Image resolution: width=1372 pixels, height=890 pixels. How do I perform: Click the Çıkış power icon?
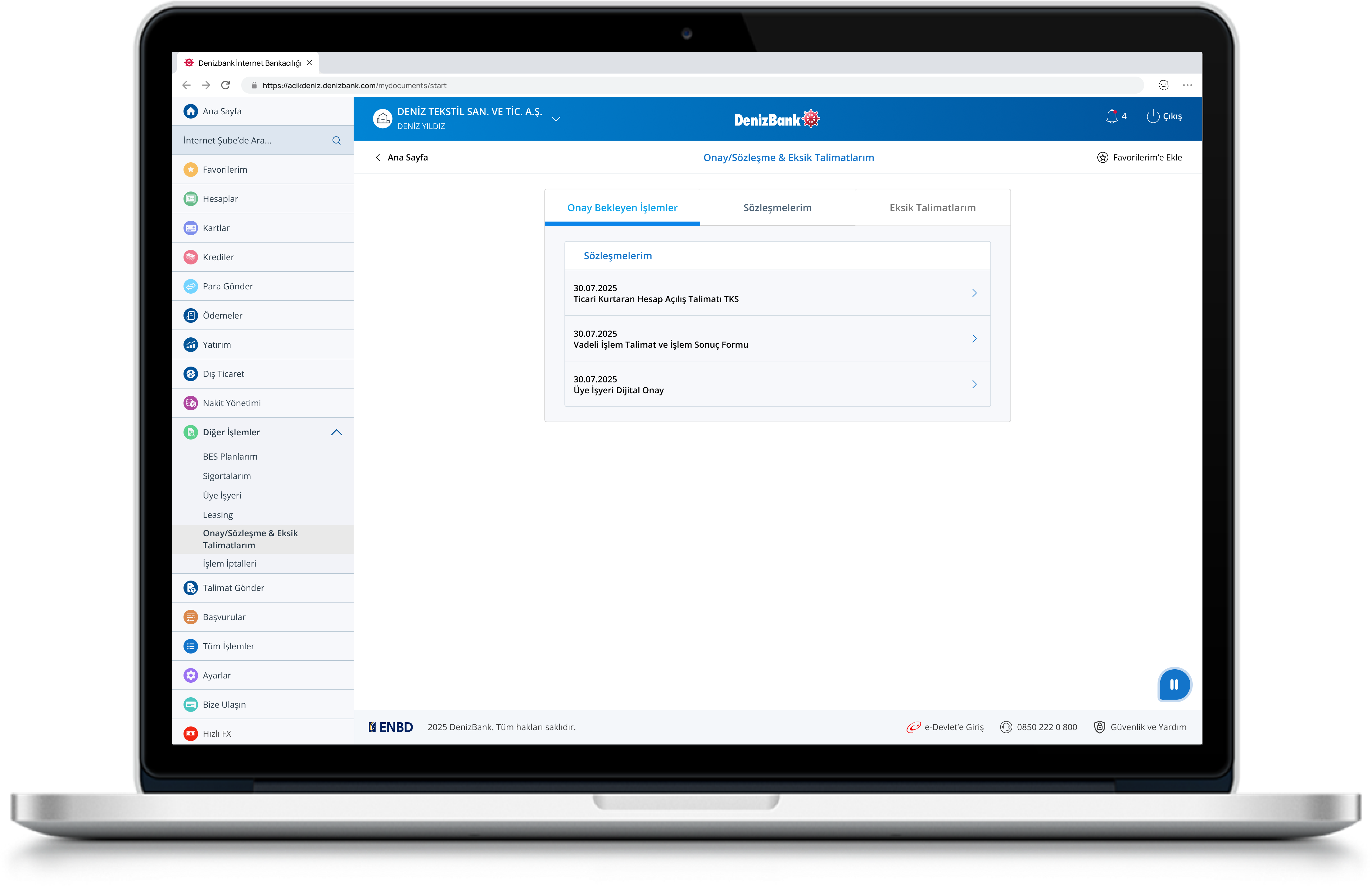click(x=1152, y=116)
